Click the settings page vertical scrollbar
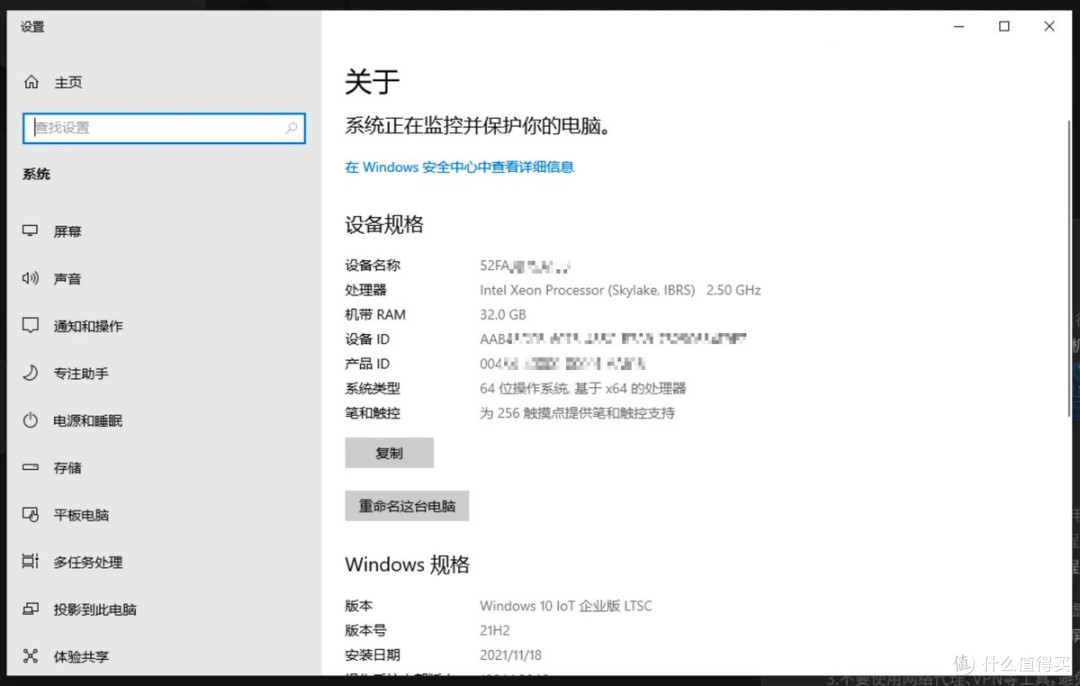Screen dimensions: 1080x686 coord(1068,269)
